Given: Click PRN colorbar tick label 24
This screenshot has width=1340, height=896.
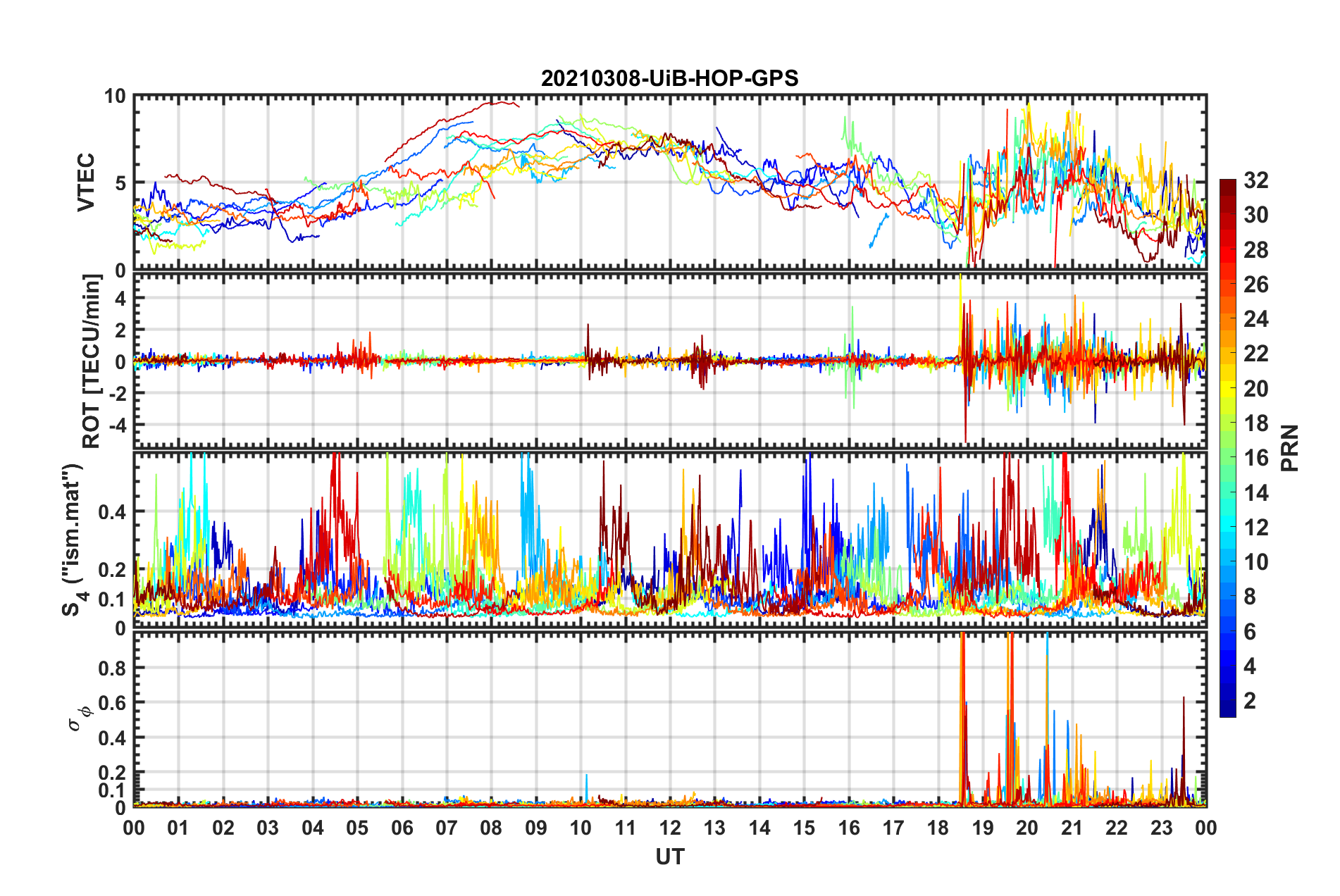Looking at the screenshot, I should [1255, 319].
